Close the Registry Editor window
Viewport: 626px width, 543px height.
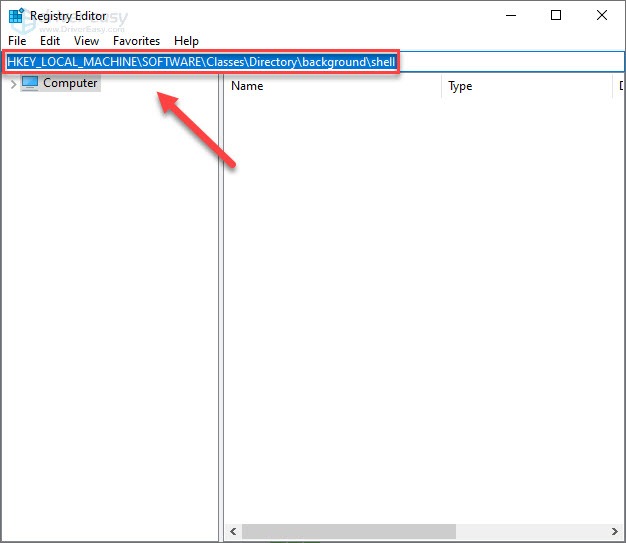(602, 16)
